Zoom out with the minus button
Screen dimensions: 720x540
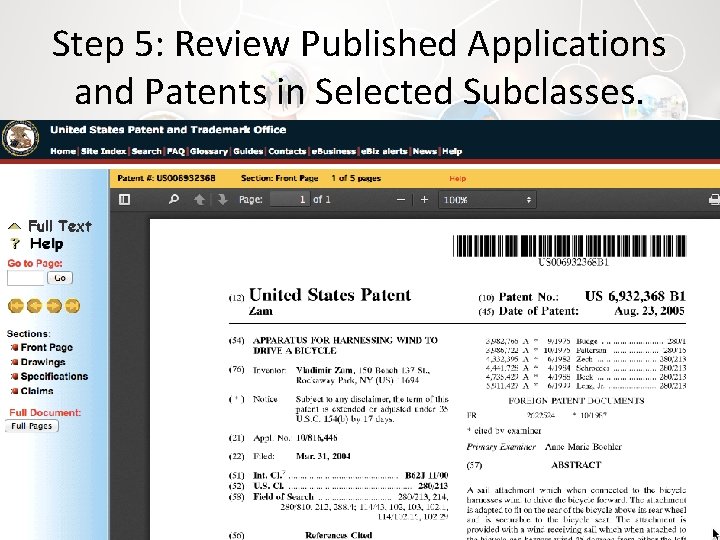pyautogui.click(x=401, y=200)
